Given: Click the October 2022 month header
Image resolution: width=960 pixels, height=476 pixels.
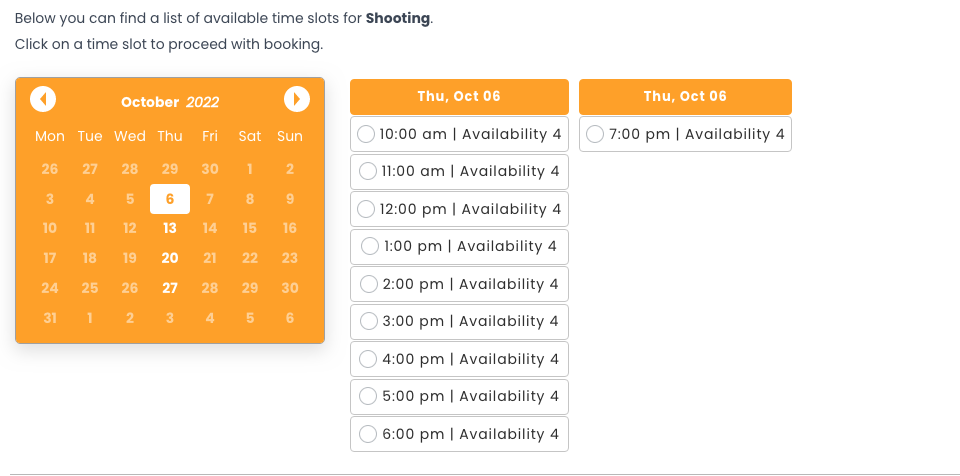Looking at the screenshot, I should pyautogui.click(x=170, y=102).
